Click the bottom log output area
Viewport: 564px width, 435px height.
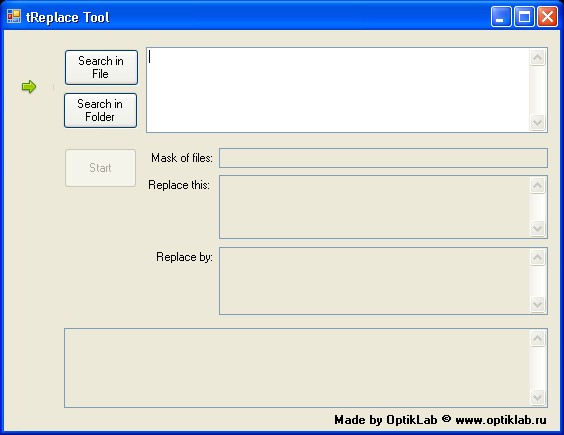point(297,368)
